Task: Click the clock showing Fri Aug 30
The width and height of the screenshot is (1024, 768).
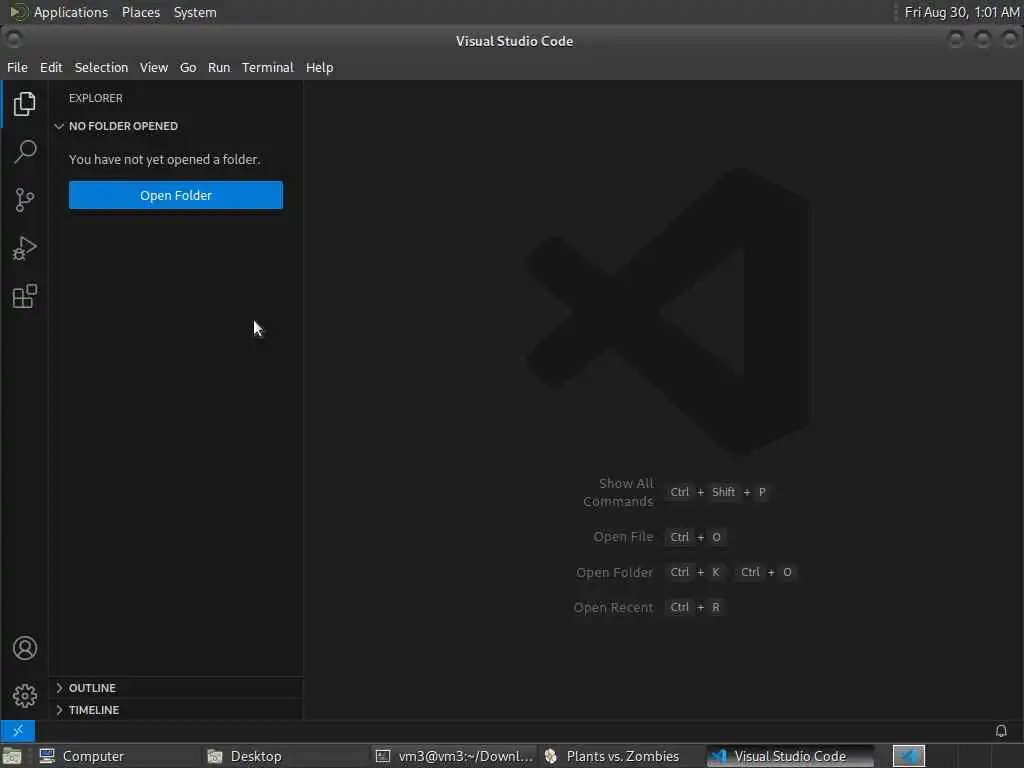Action: click(x=961, y=12)
